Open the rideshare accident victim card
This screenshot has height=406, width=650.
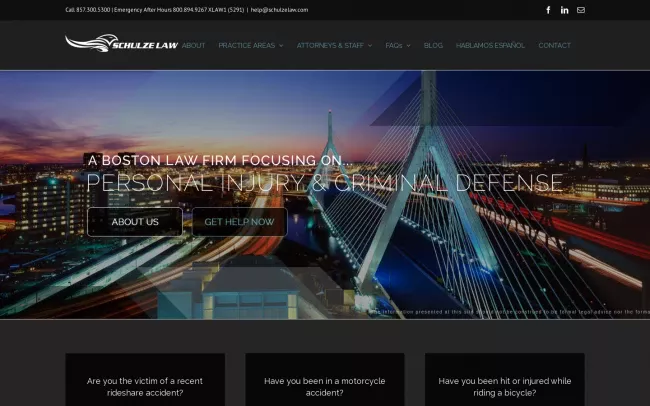(145, 386)
